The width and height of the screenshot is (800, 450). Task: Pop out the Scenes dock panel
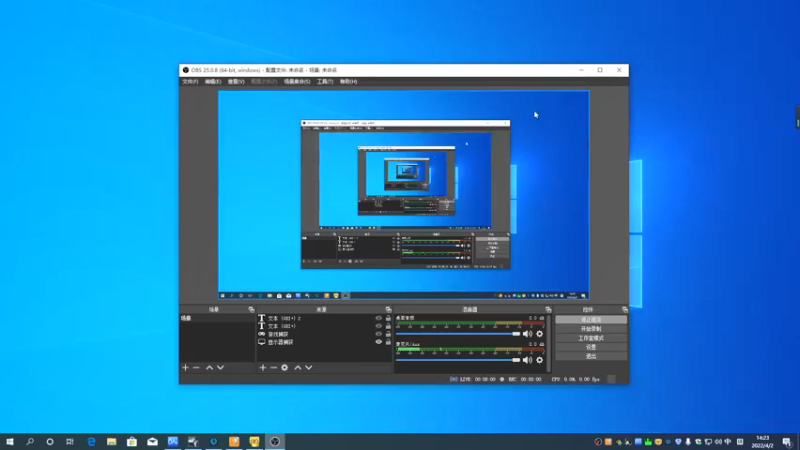pyautogui.click(x=251, y=309)
